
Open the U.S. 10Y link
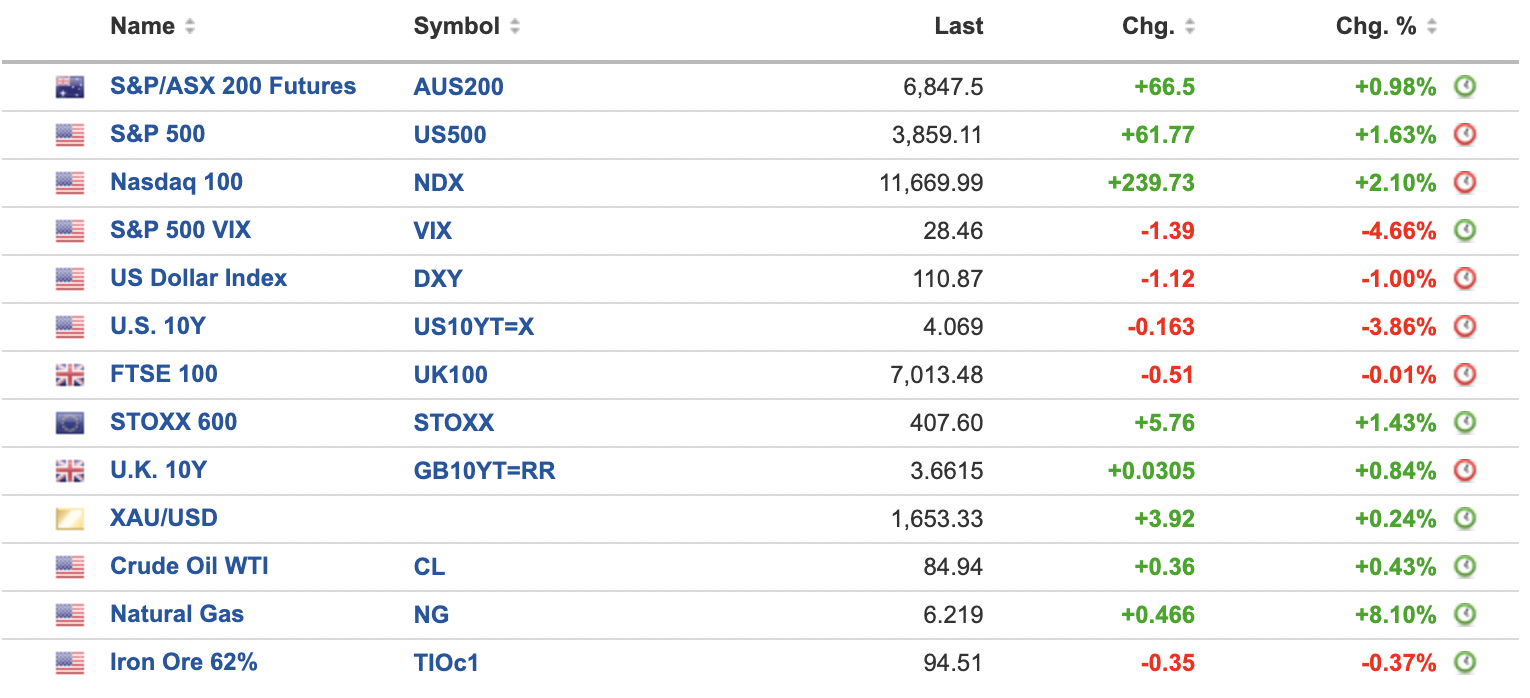pyautogui.click(x=157, y=327)
